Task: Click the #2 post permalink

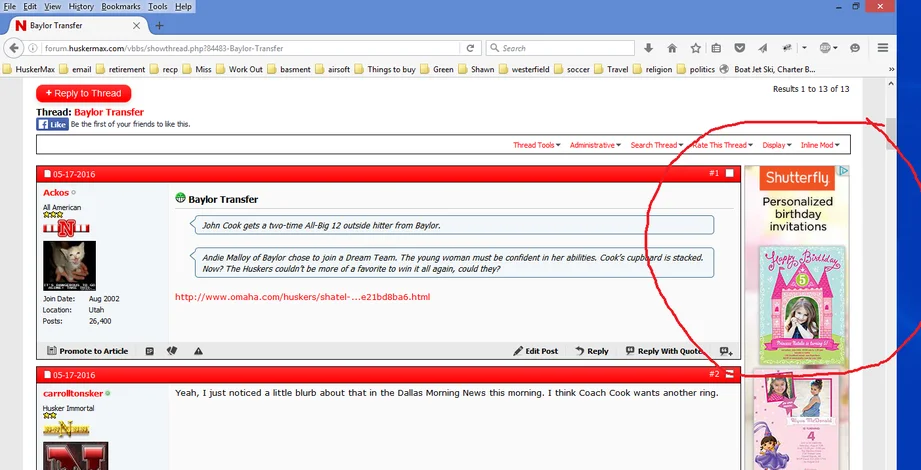Action: [714, 374]
